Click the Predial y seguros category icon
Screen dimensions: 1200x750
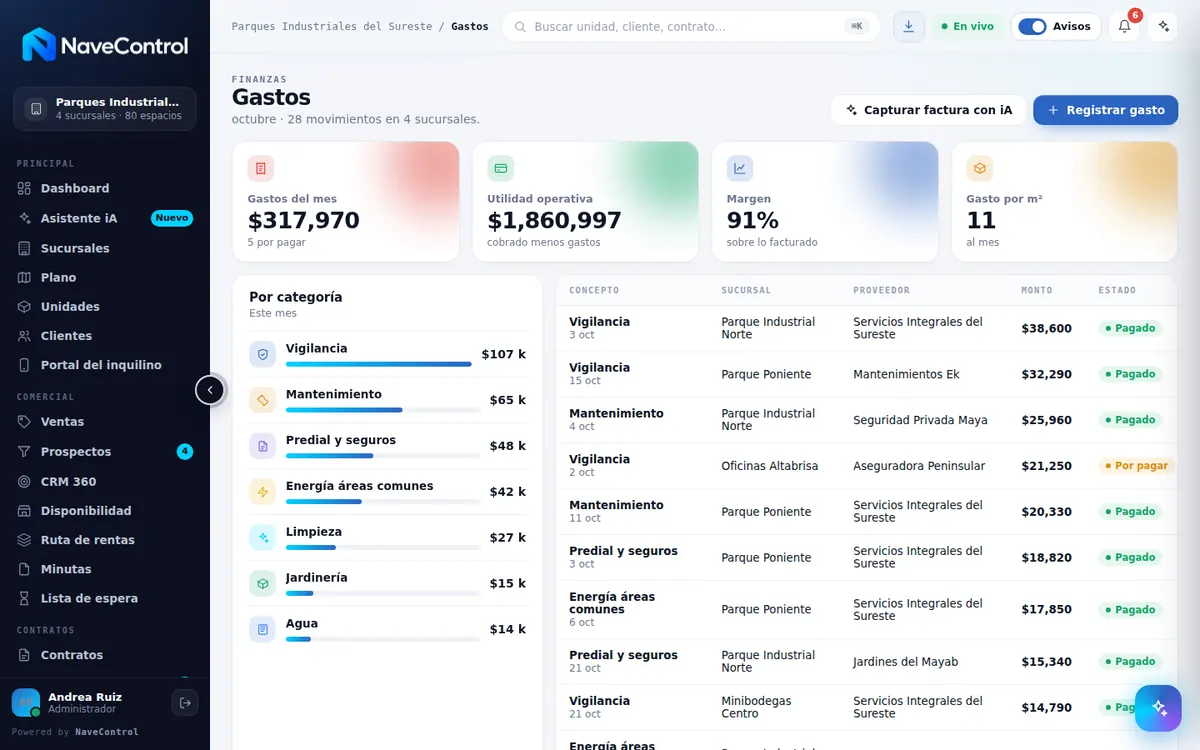263,446
